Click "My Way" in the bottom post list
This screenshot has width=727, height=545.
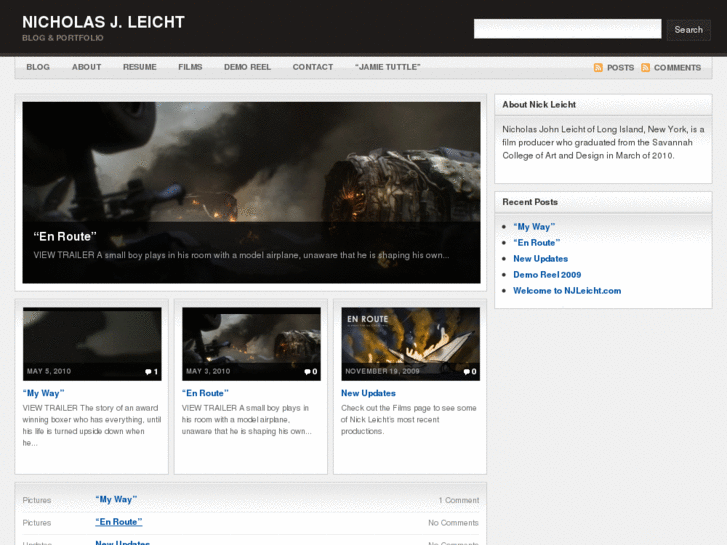click(116, 500)
